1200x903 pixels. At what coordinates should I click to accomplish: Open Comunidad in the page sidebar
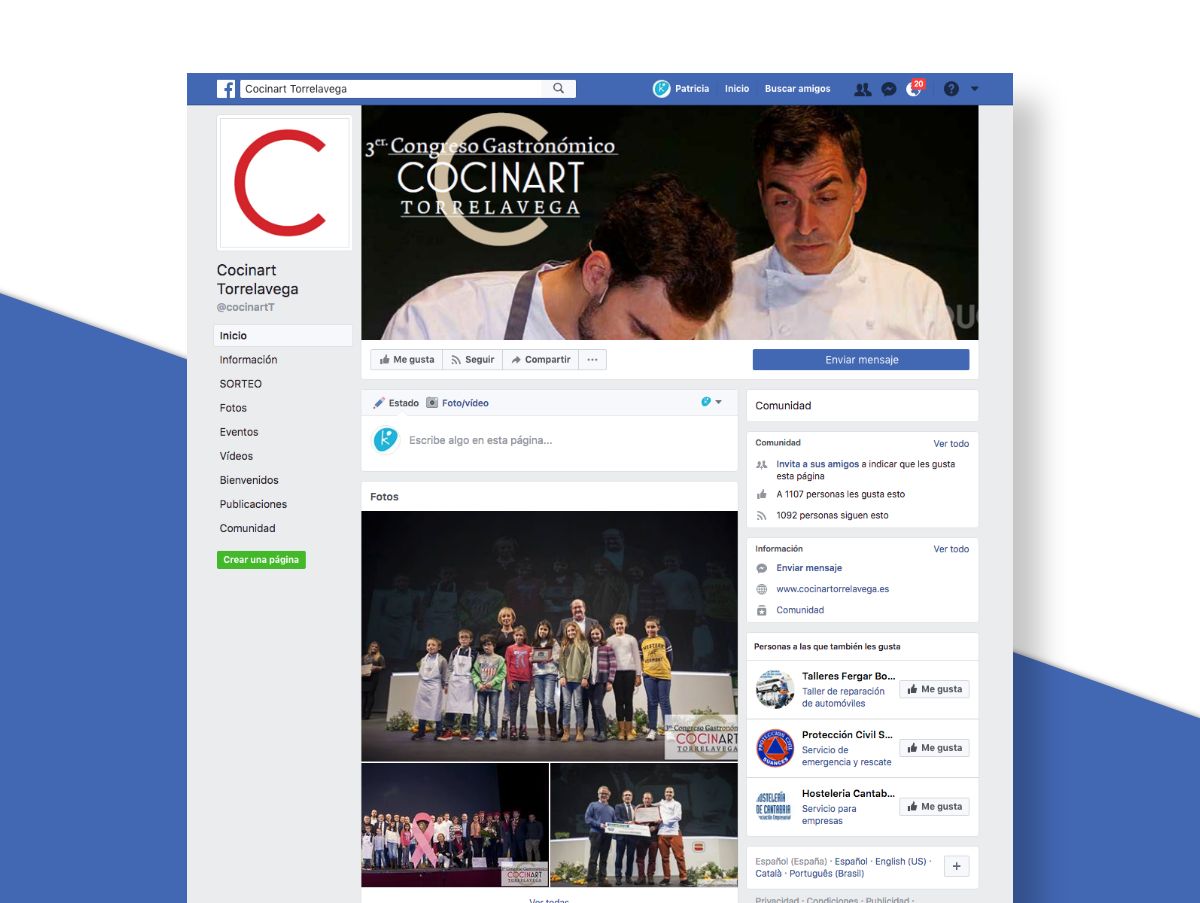(247, 528)
